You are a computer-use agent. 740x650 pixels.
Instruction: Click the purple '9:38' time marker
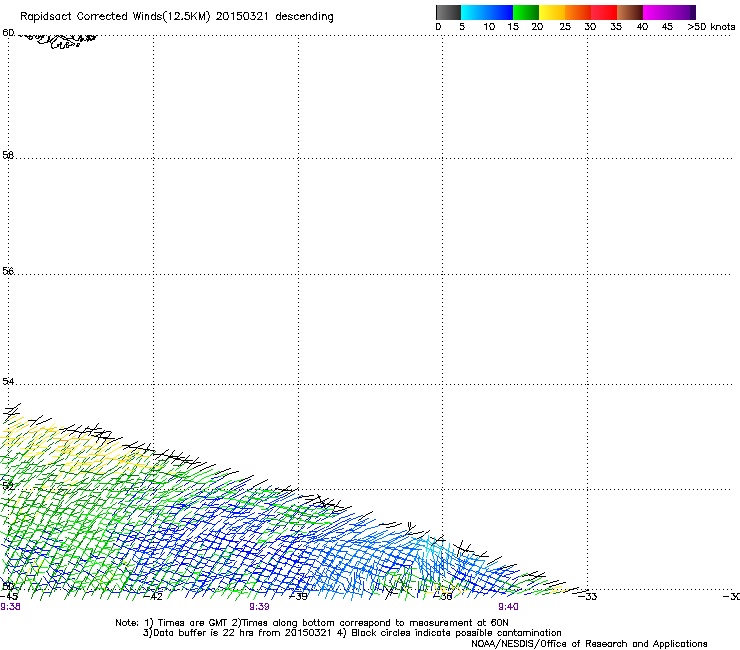coord(10,607)
